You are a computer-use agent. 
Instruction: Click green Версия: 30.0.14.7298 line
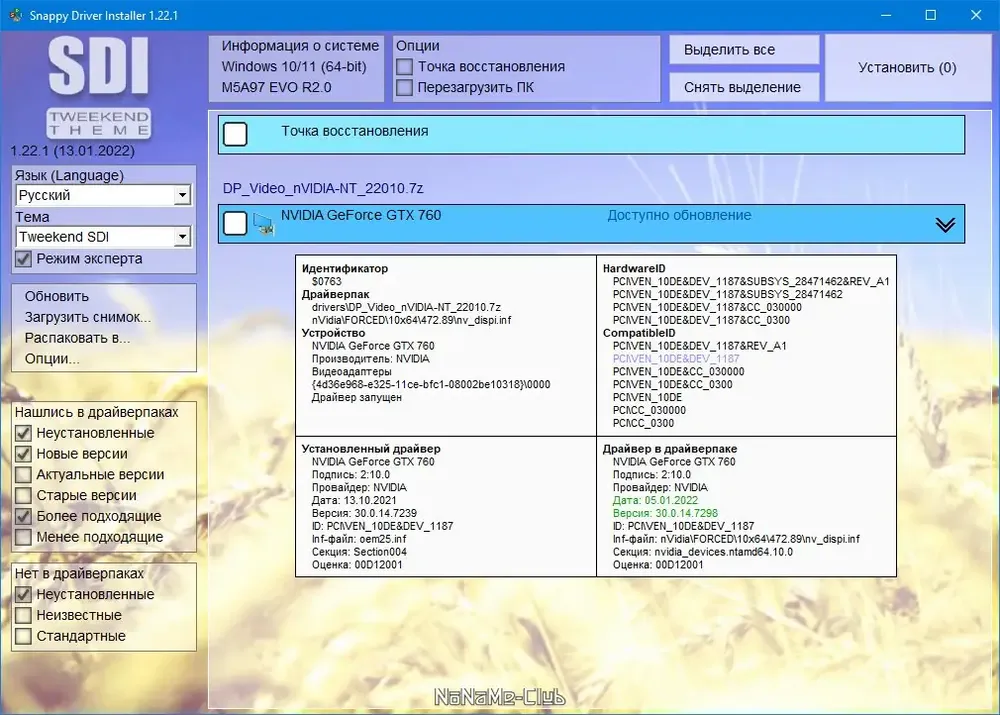pos(665,513)
